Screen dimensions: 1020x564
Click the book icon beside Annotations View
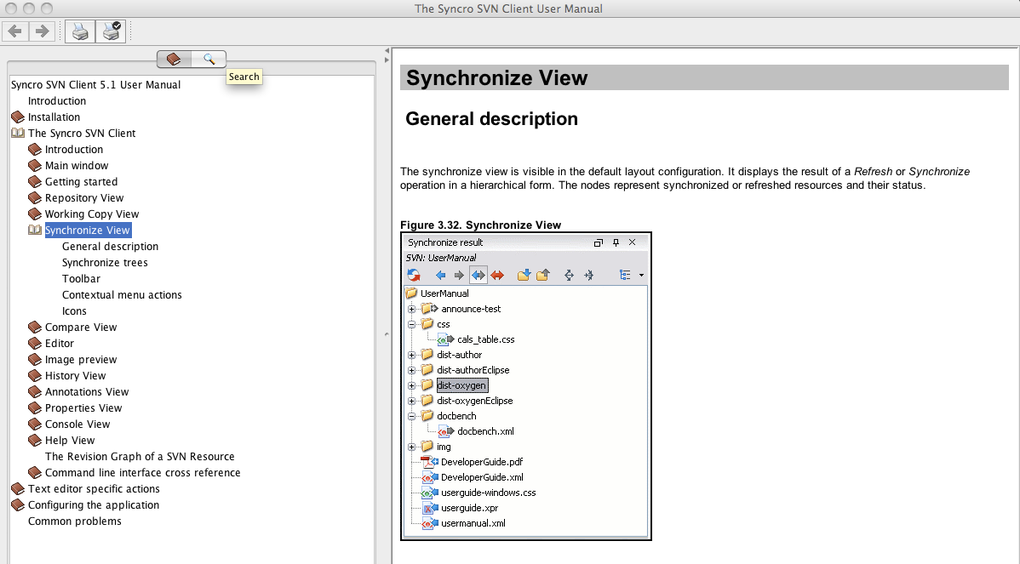(34, 392)
